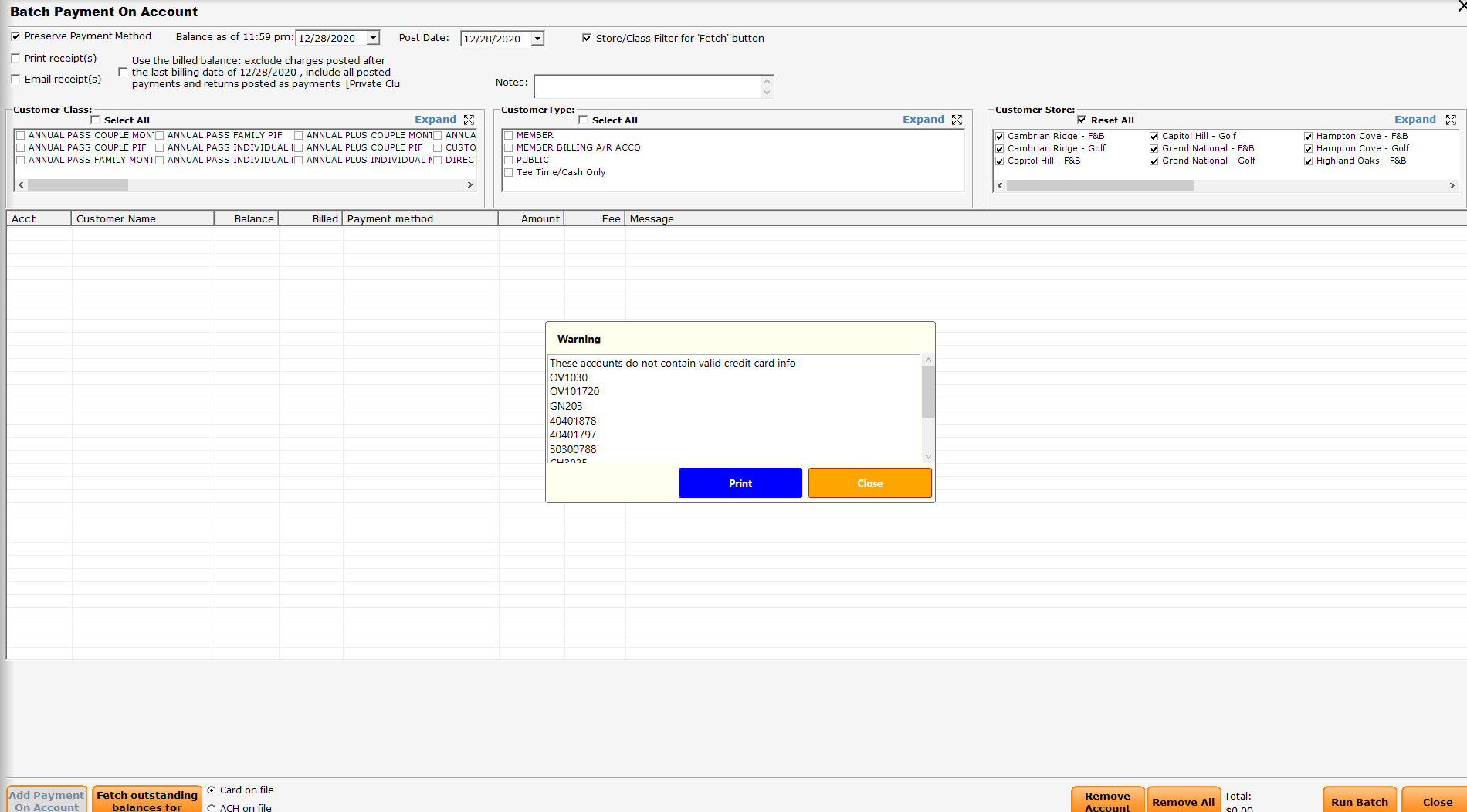Click the right scroll arrow under Customer Class list
Screen dimensions: 1467x812
(469, 185)
